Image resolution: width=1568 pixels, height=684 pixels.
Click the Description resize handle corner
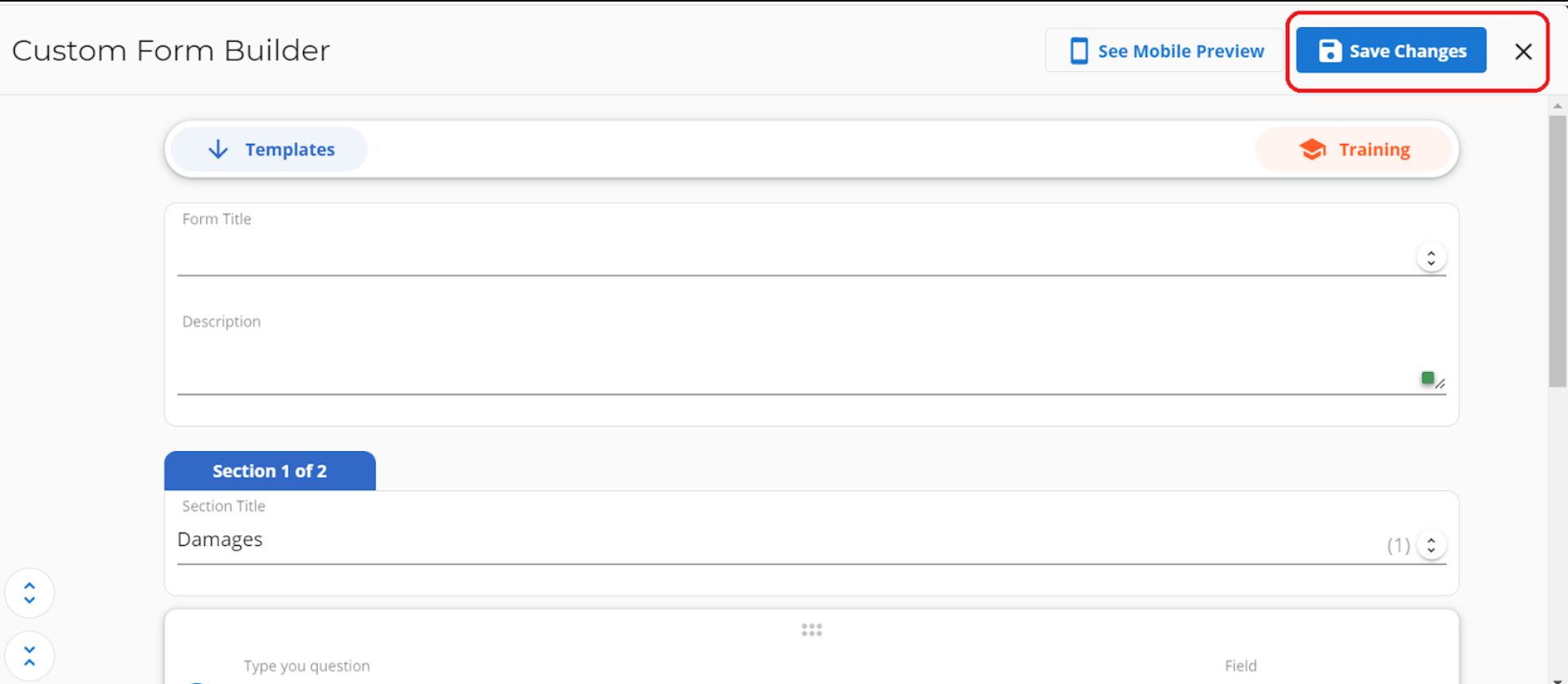1441,384
